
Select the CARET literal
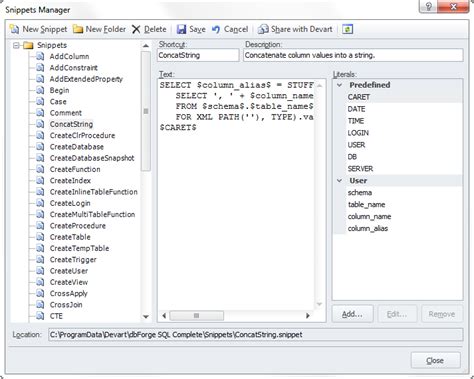tap(359, 97)
